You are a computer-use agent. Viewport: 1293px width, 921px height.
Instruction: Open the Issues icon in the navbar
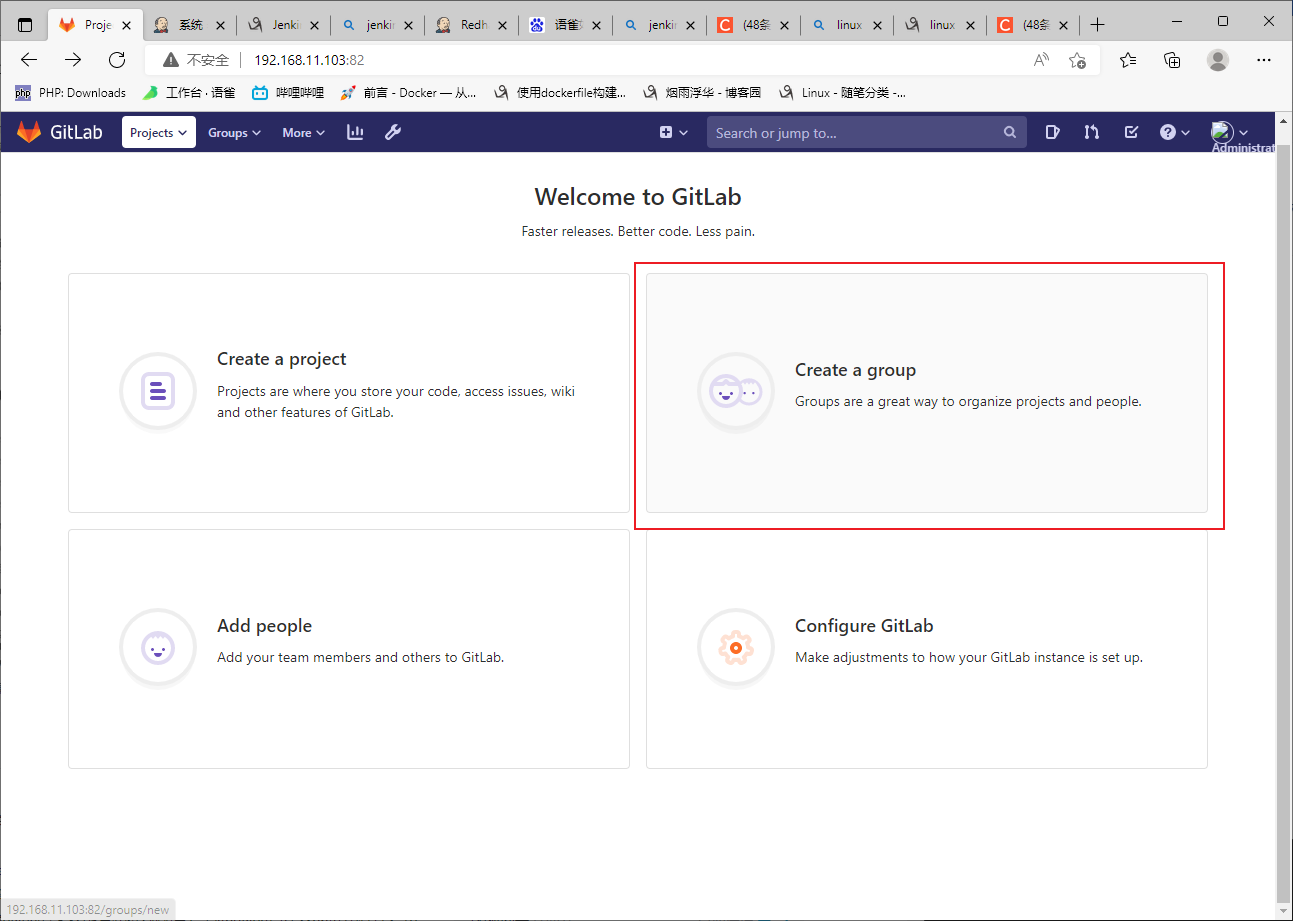[1052, 132]
